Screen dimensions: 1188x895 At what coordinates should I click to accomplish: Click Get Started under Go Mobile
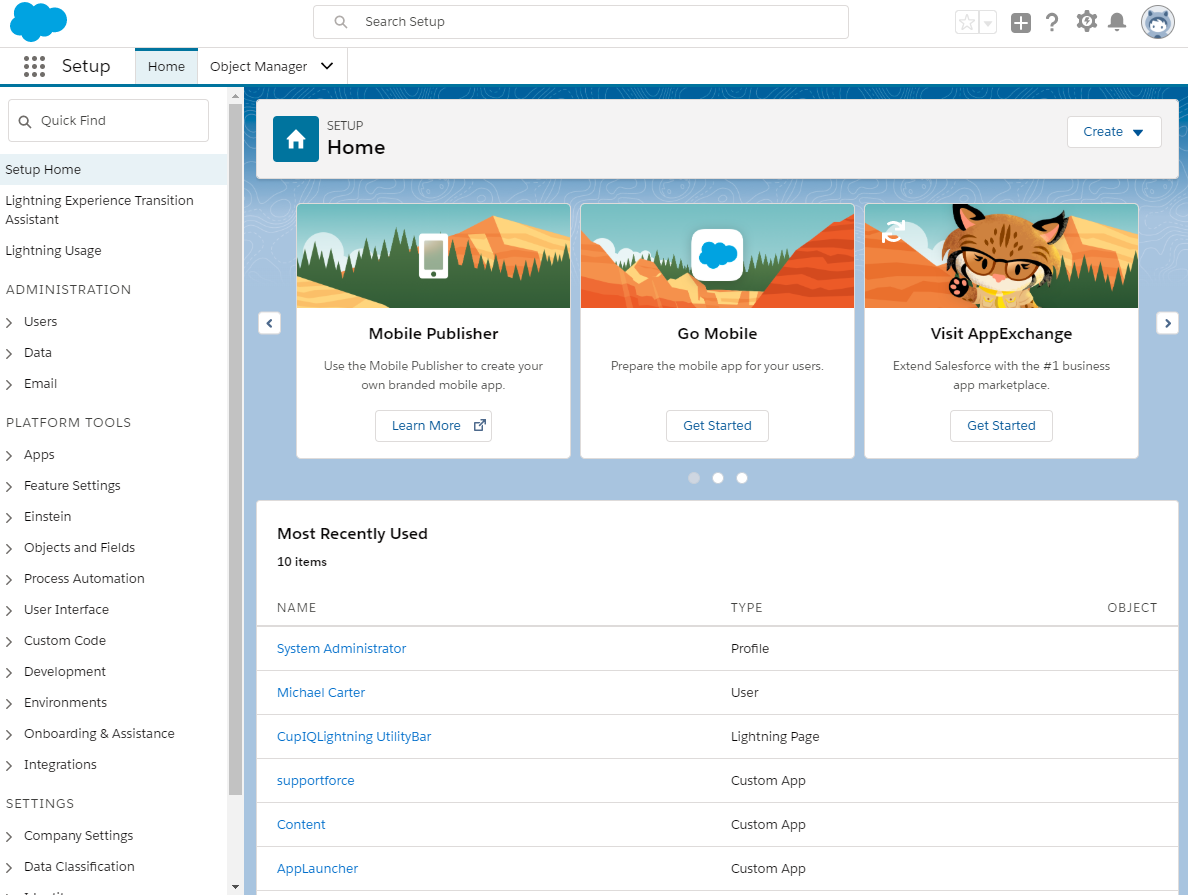click(x=717, y=426)
